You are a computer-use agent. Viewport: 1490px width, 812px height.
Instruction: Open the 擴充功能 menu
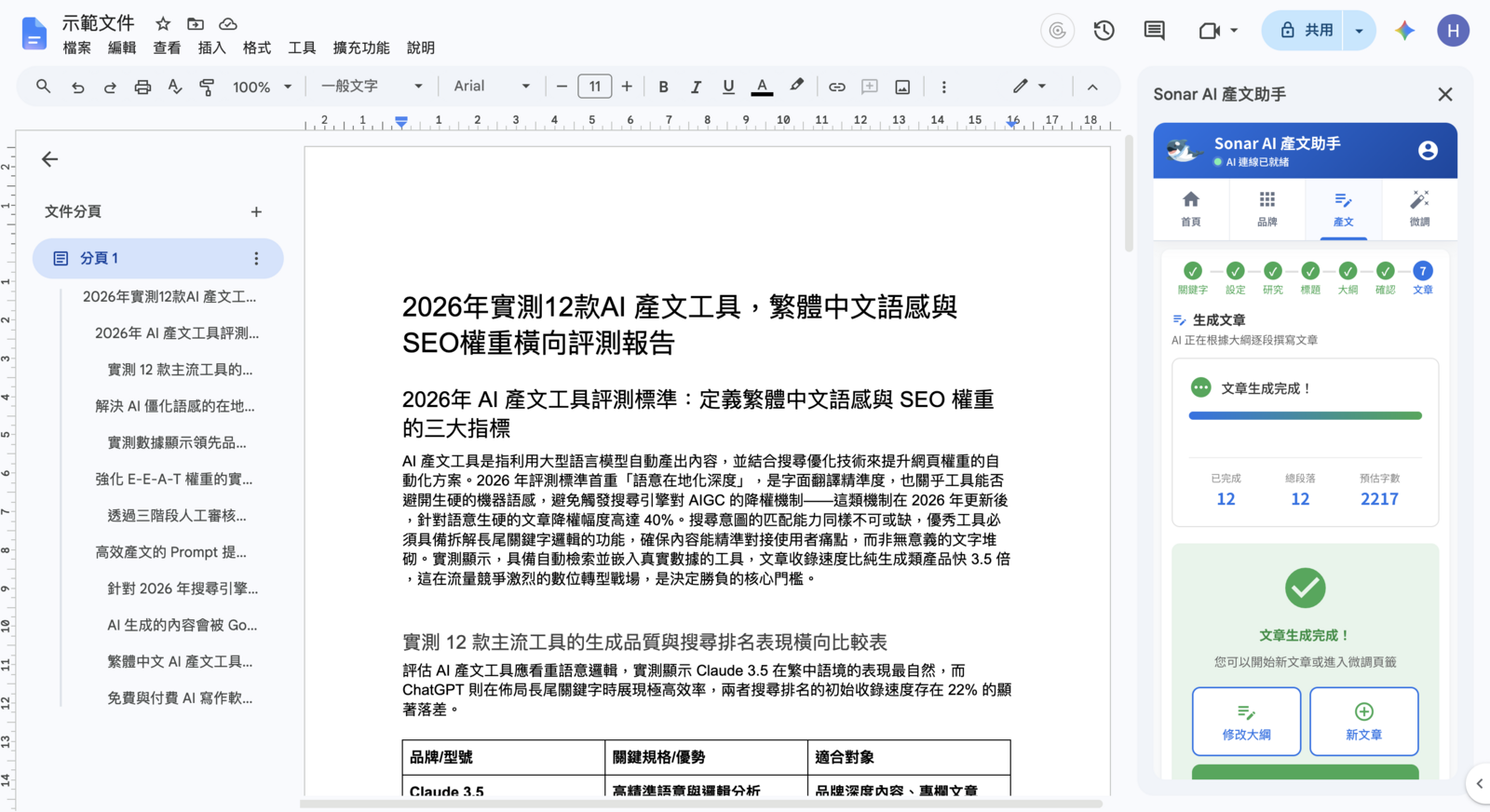tap(361, 47)
